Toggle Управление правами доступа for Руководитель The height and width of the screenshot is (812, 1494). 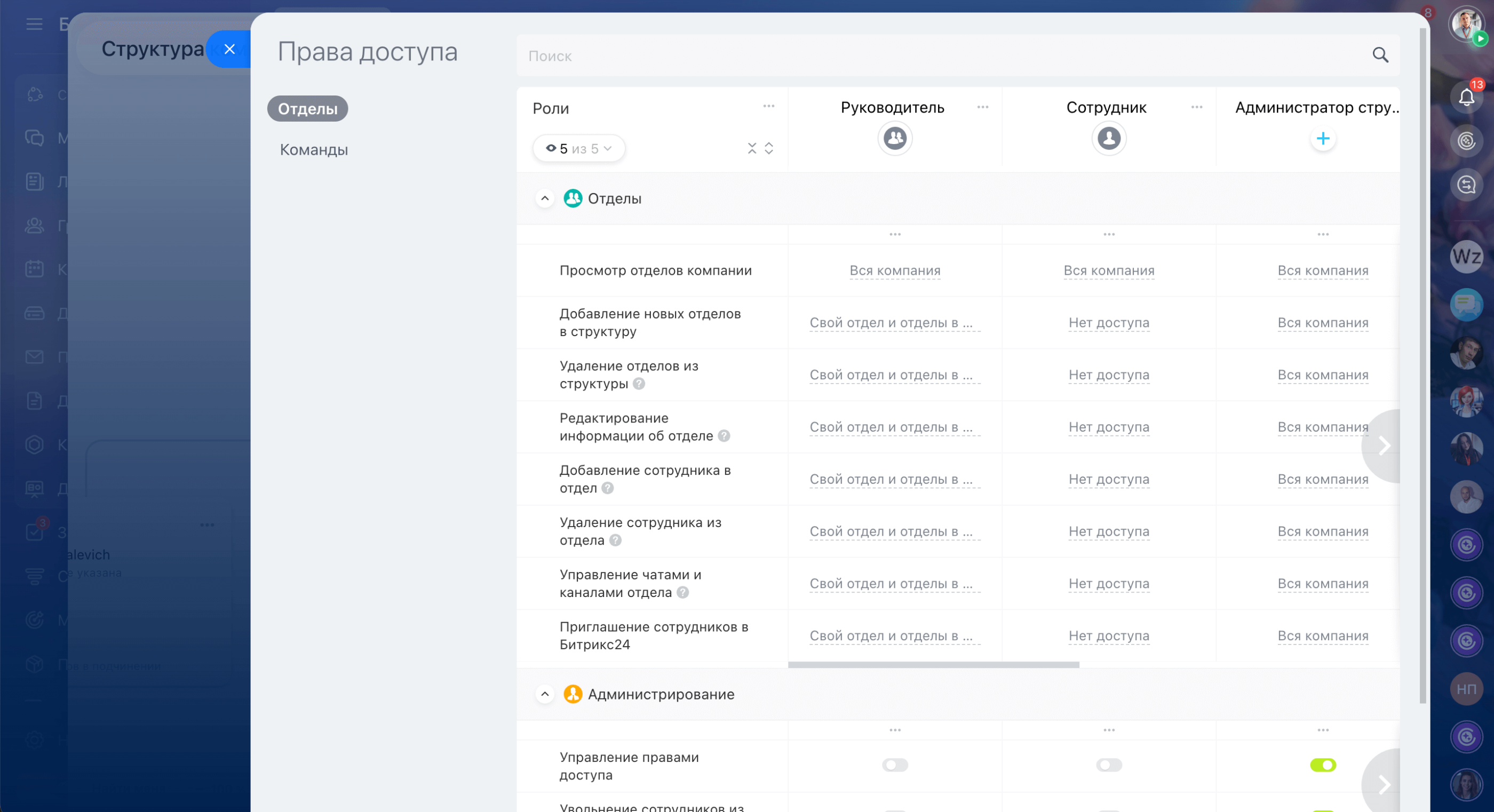coord(895,765)
